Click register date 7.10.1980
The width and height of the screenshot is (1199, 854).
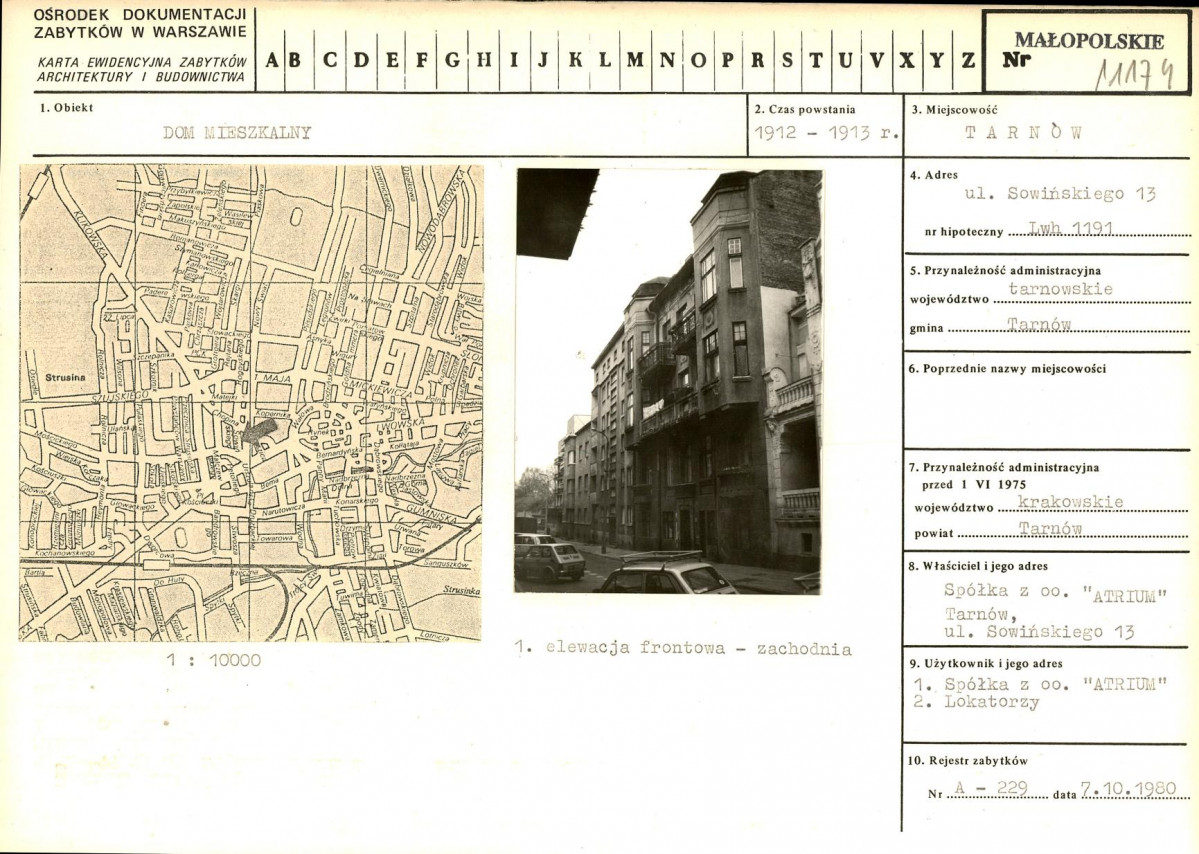[1128, 789]
